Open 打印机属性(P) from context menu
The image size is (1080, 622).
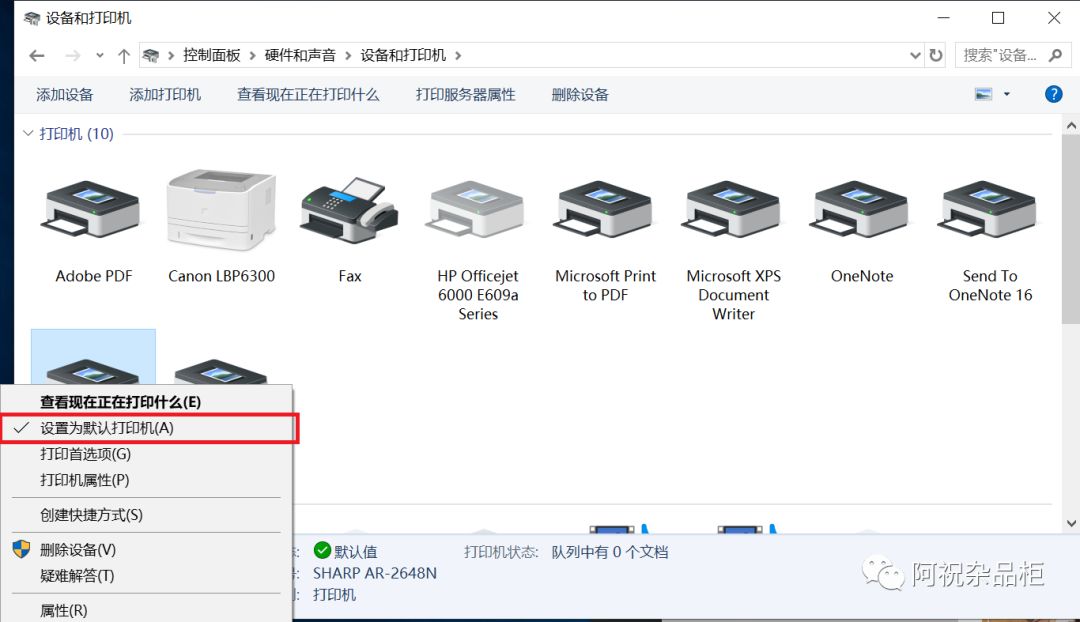pyautogui.click(x=147, y=480)
